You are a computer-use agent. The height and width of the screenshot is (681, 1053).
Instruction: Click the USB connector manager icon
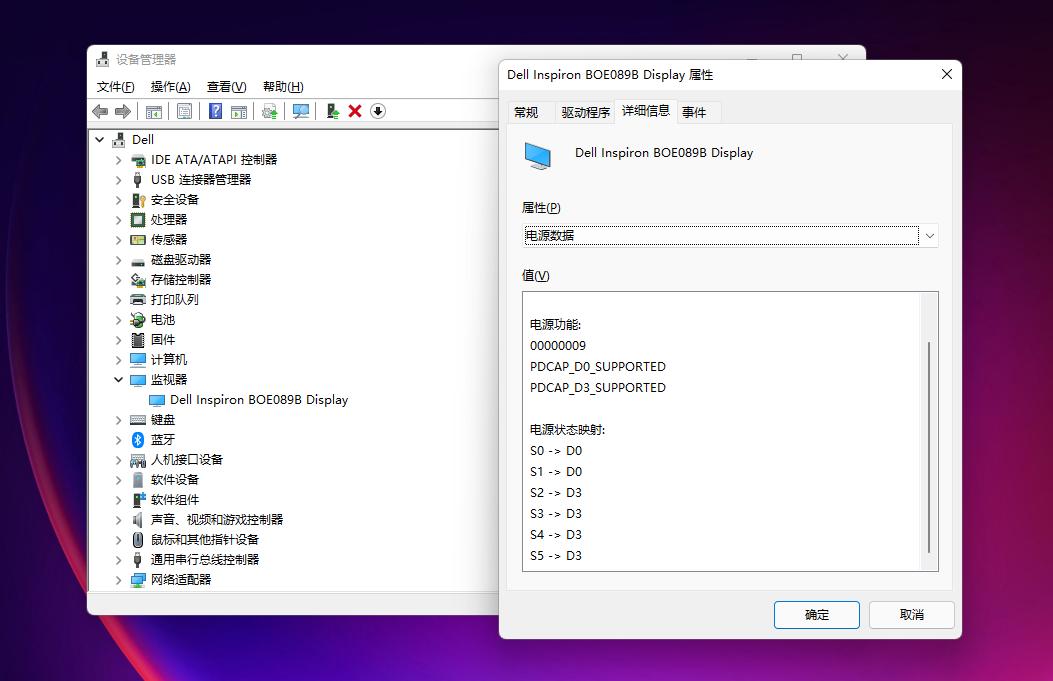point(138,180)
